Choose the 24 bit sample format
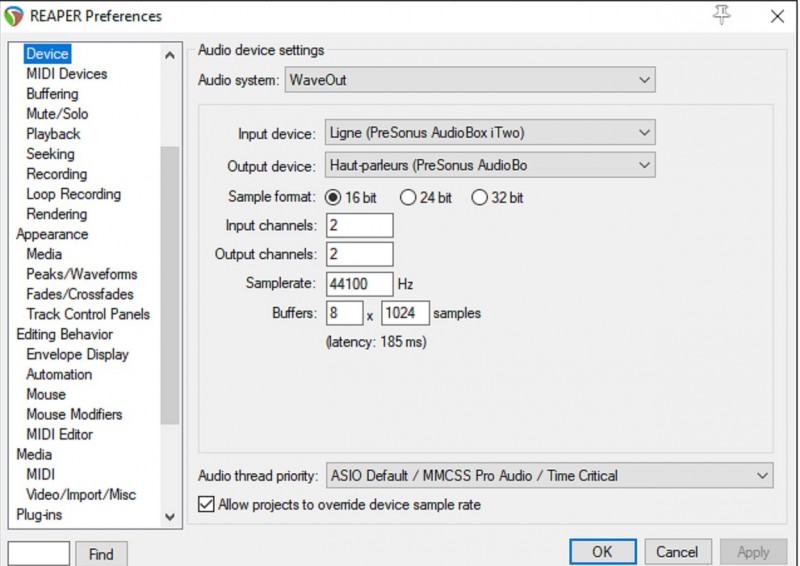The width and height of the screenshot is (800, 566). 408,198
